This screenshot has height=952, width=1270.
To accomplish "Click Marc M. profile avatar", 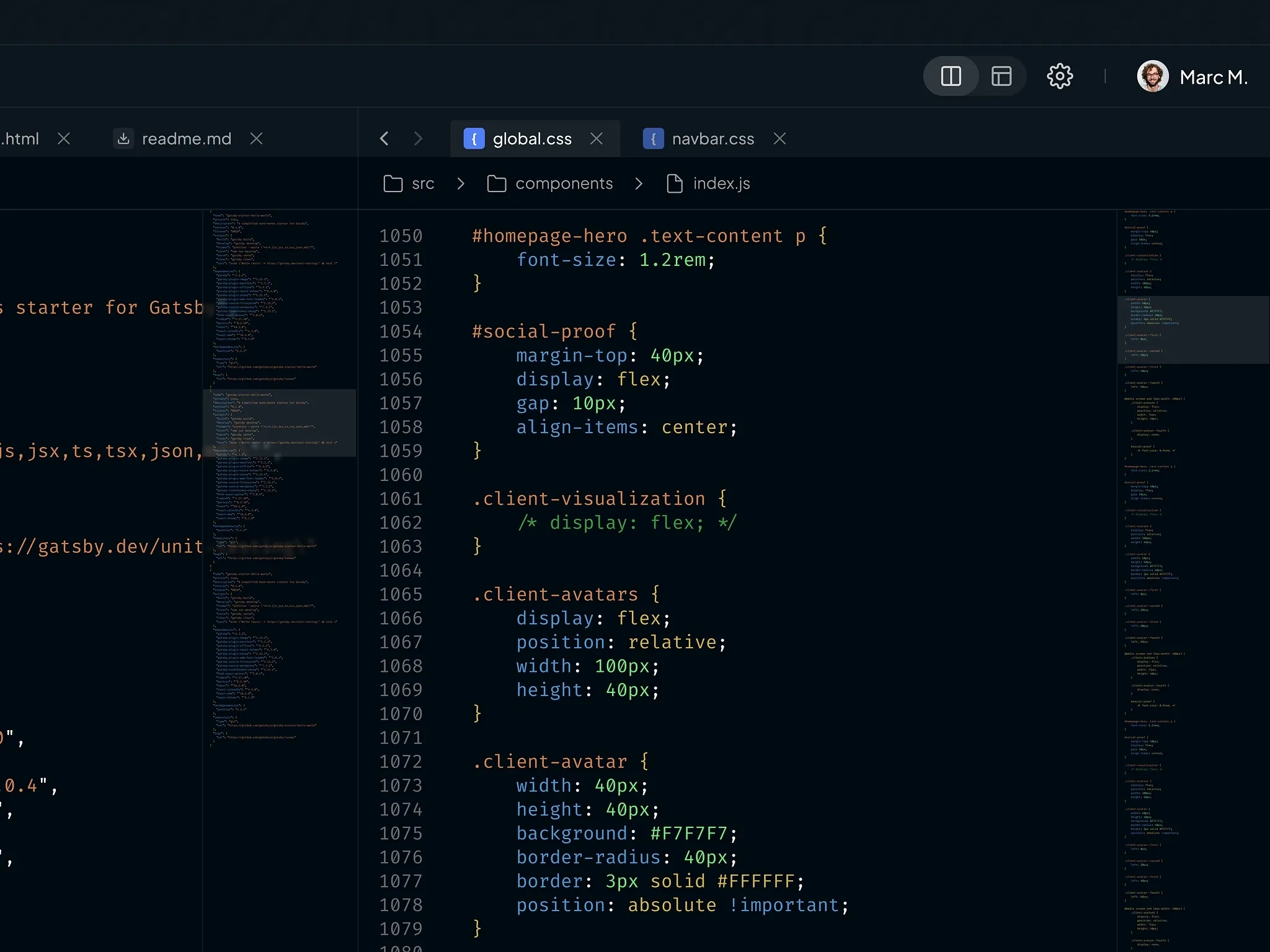I will pyautogui.click(x=1152, y=77).
